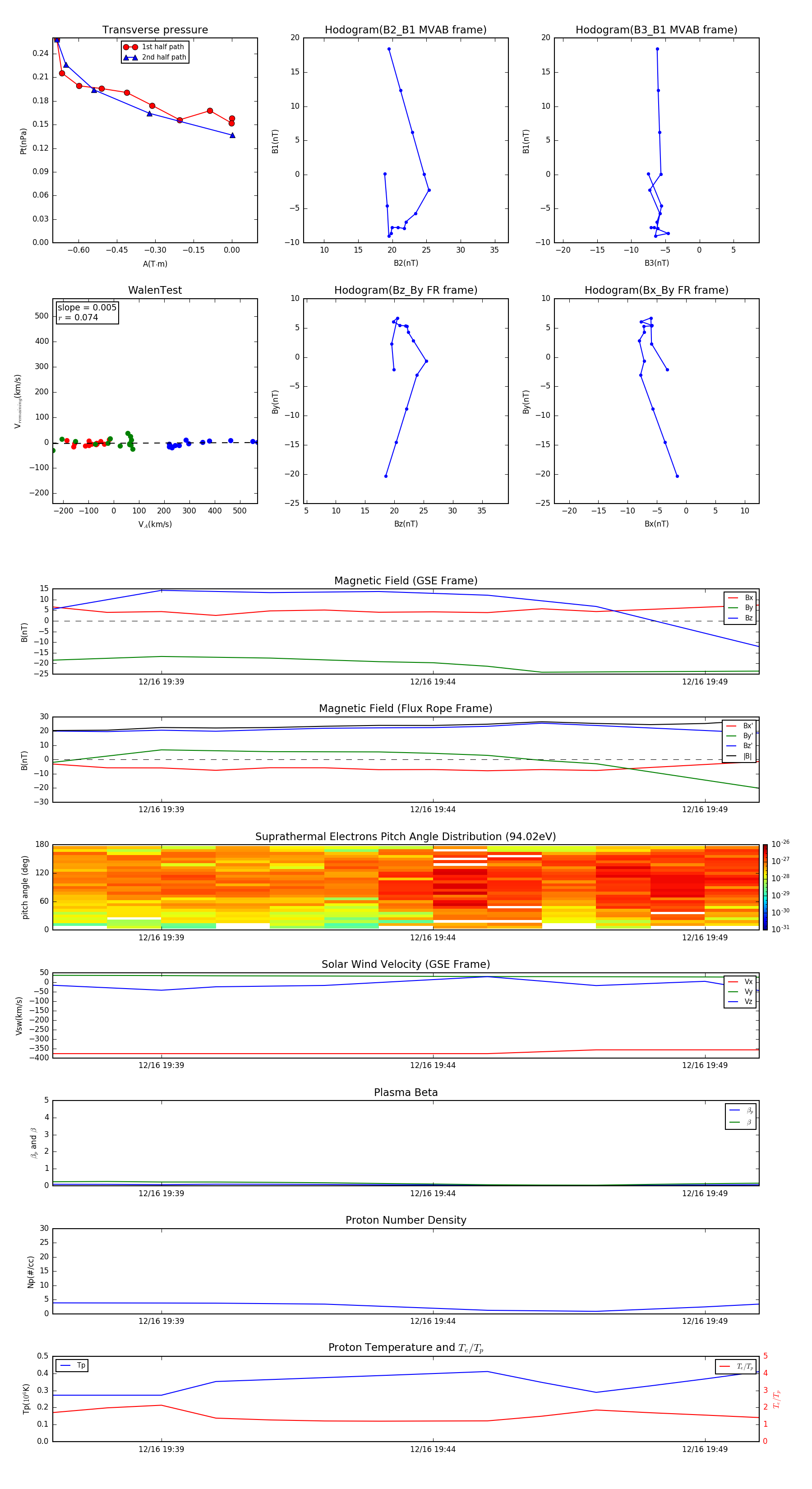812x1489 pixels.
Task: Click 'Solar Wind Velocity (GSE Frame)' title
Action: pos(406,964)
